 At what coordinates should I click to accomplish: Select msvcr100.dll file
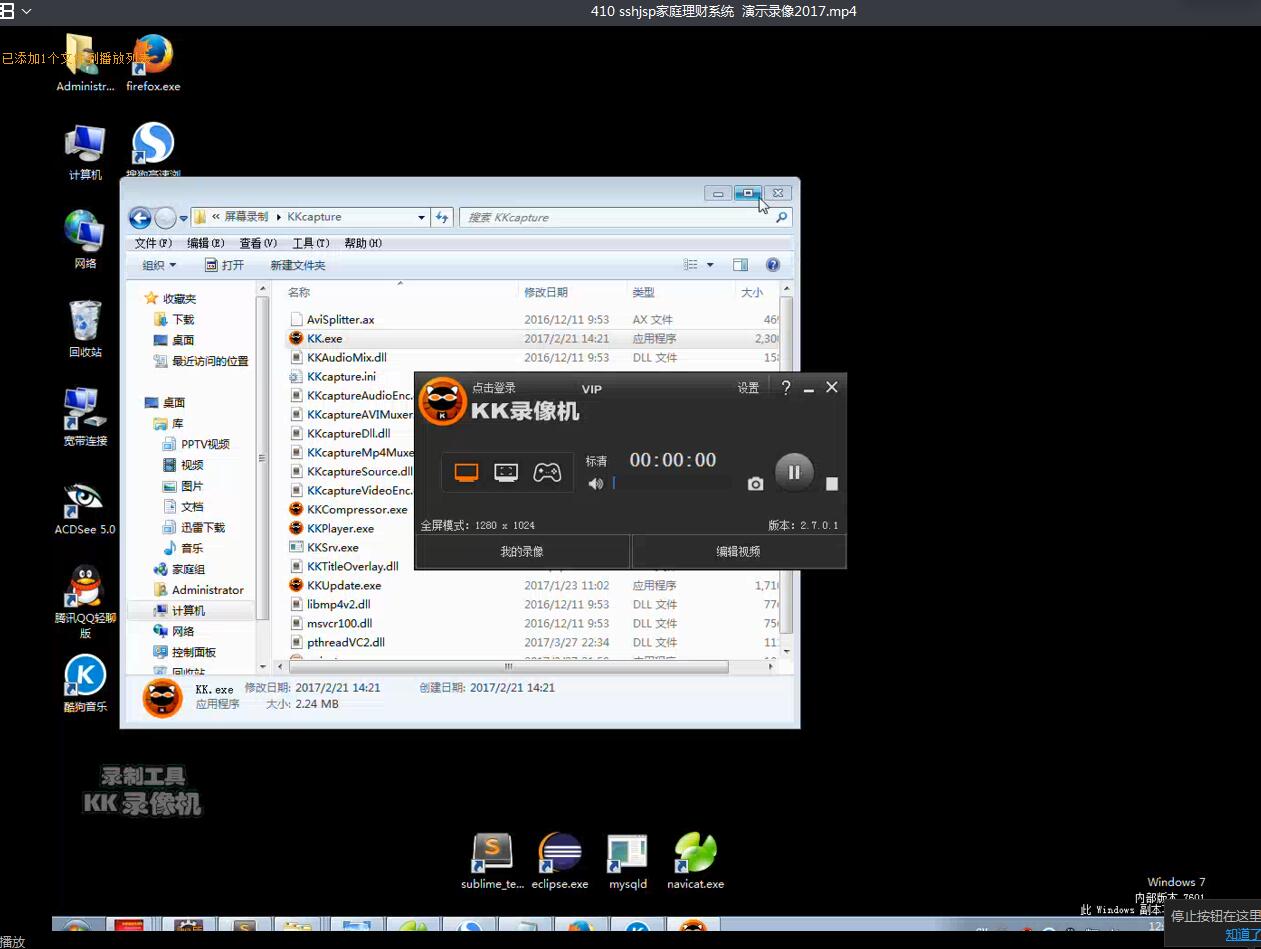pyautogui.click(x=339, y=623)
